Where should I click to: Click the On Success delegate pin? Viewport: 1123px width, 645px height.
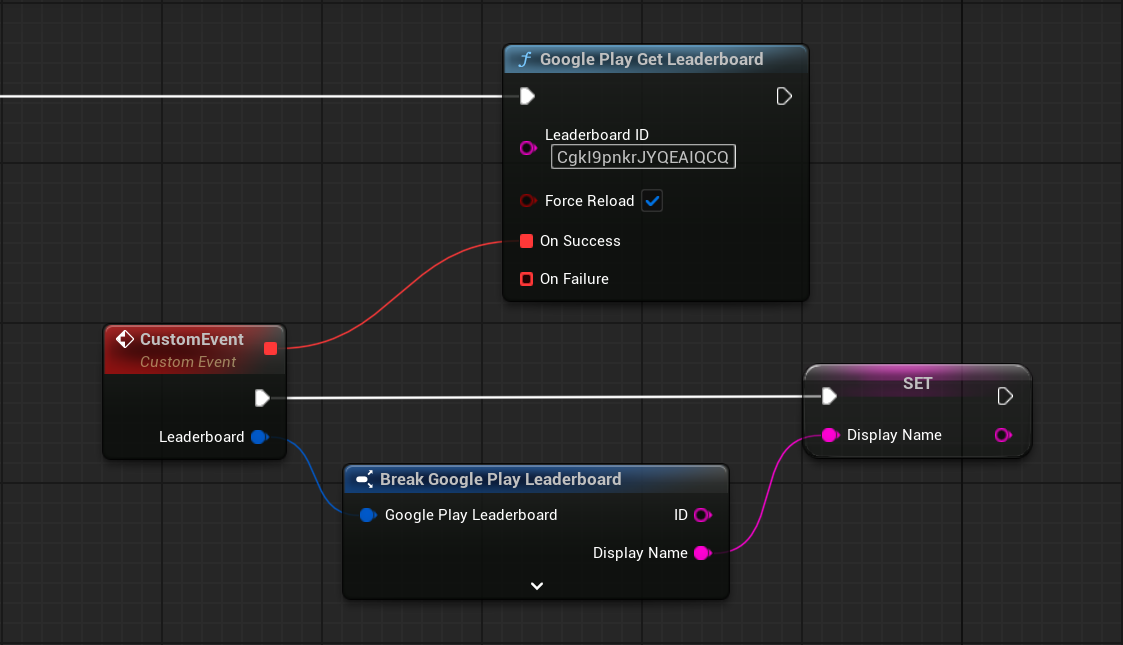click(527, 241)
